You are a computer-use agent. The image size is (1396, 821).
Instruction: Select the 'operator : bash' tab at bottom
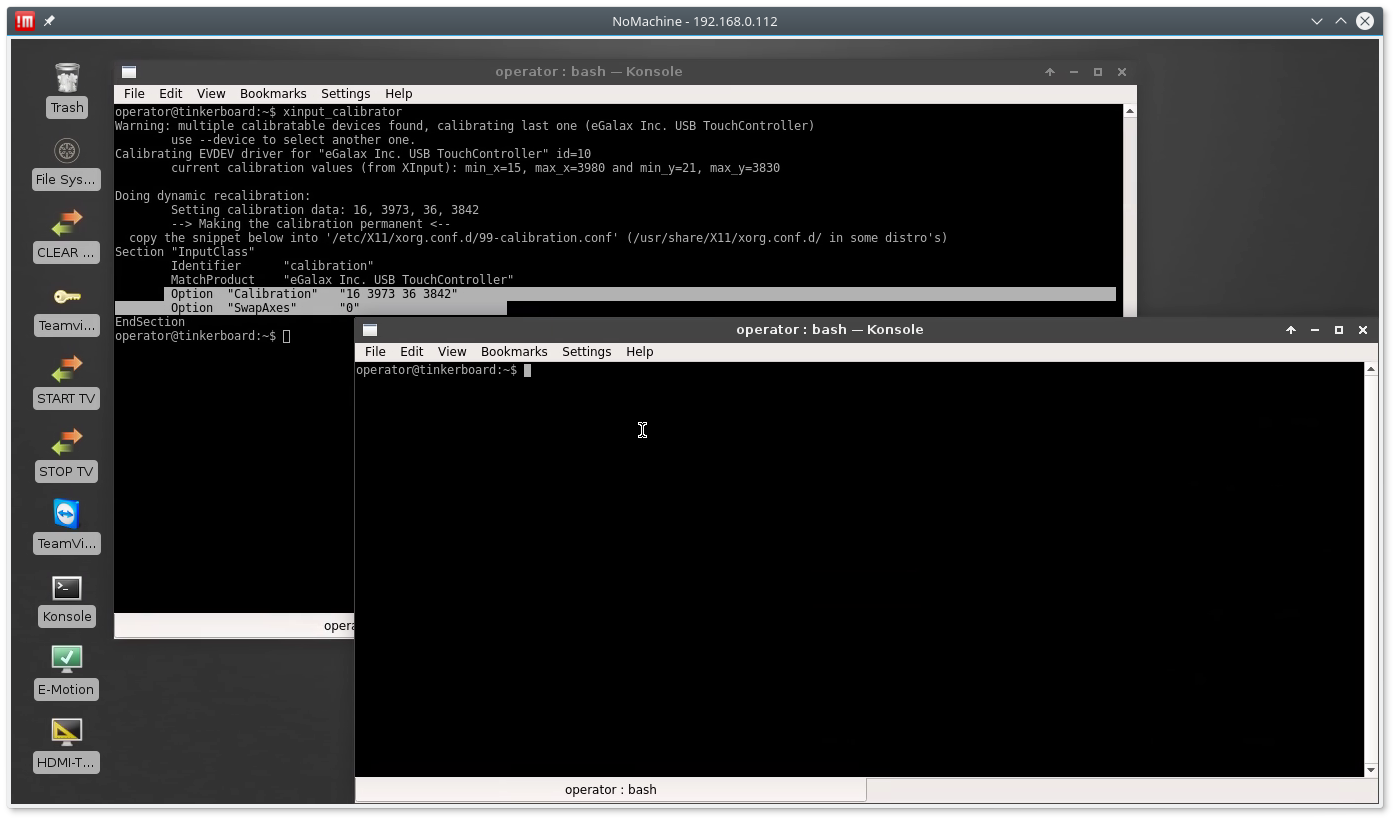click(x=610, y=790)
